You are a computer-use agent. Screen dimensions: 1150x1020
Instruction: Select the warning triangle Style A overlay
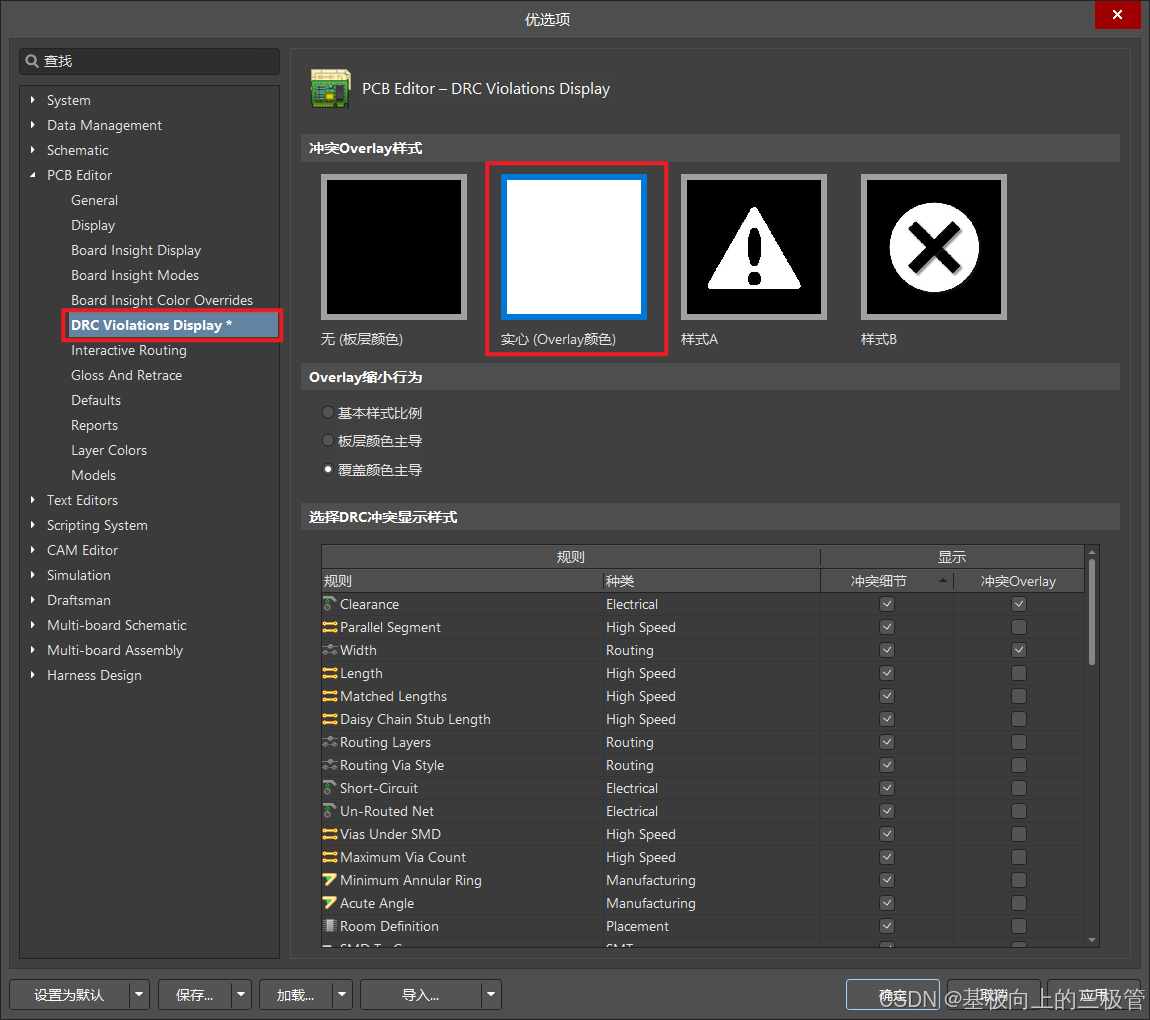754,247
